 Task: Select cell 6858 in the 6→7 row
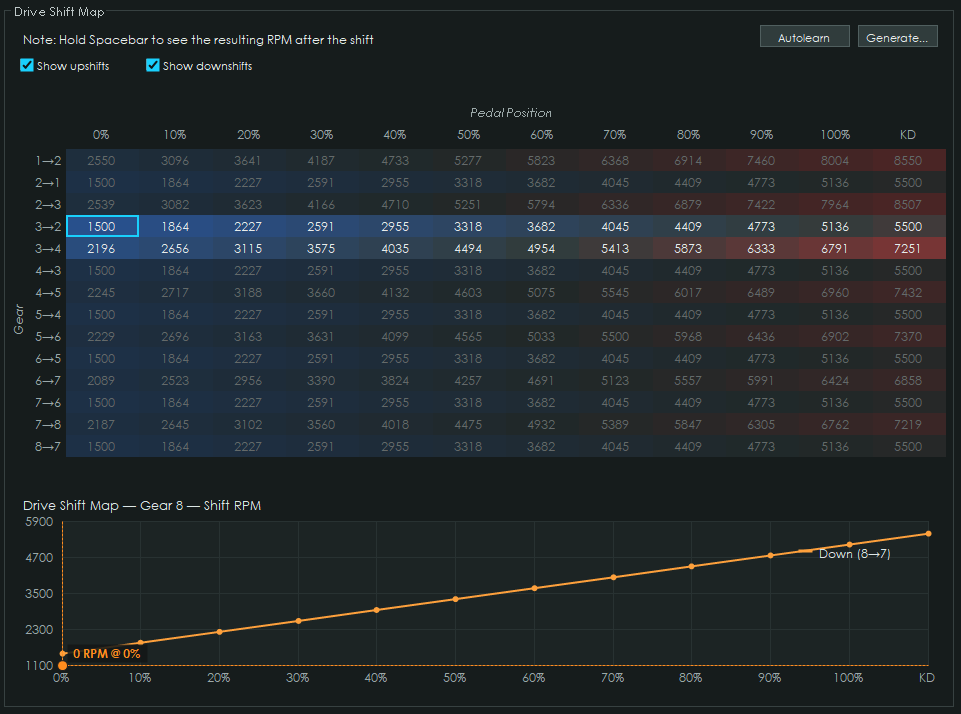coord(908,381)
